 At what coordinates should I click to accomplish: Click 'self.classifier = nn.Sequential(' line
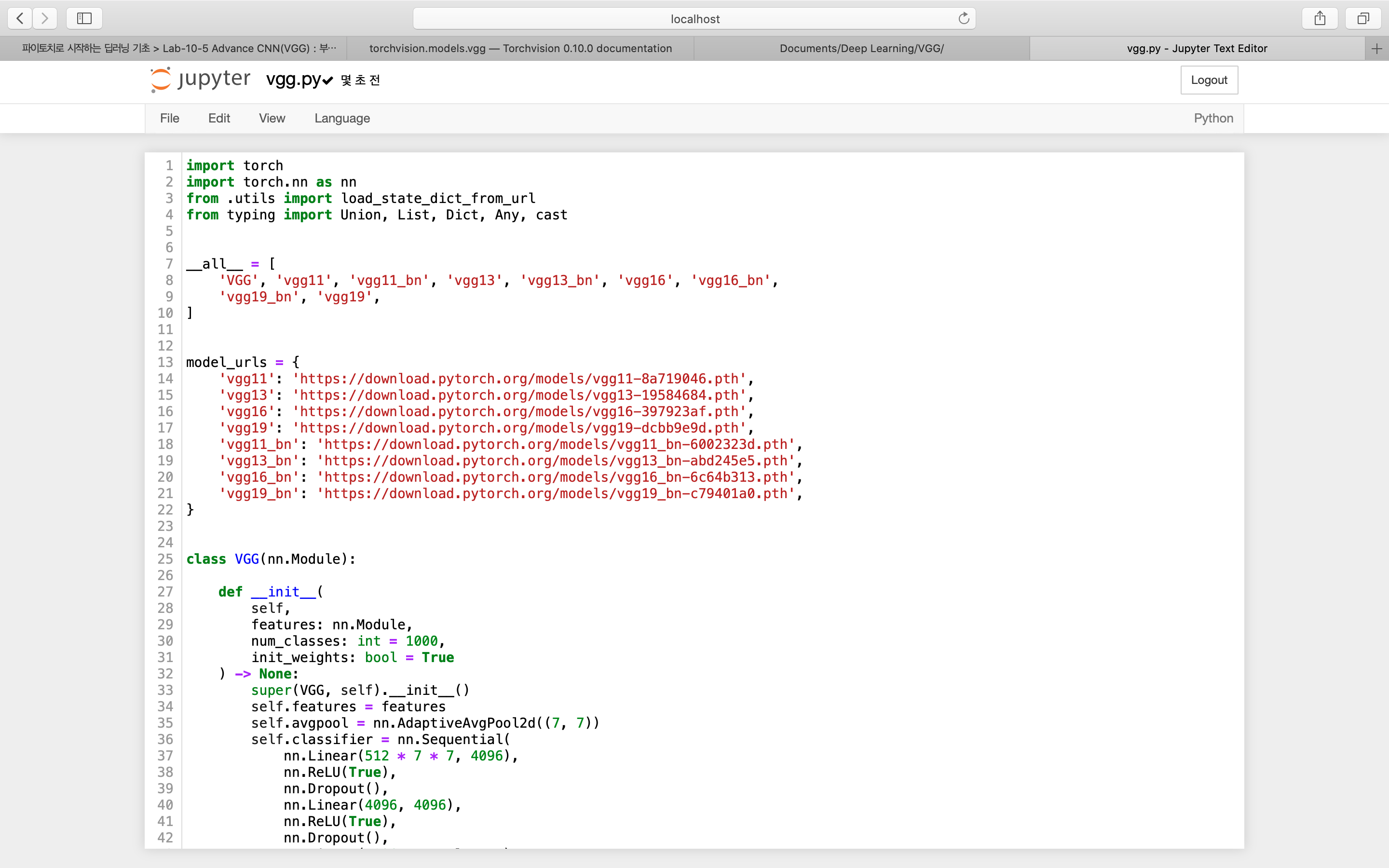[x=381, y=739]
